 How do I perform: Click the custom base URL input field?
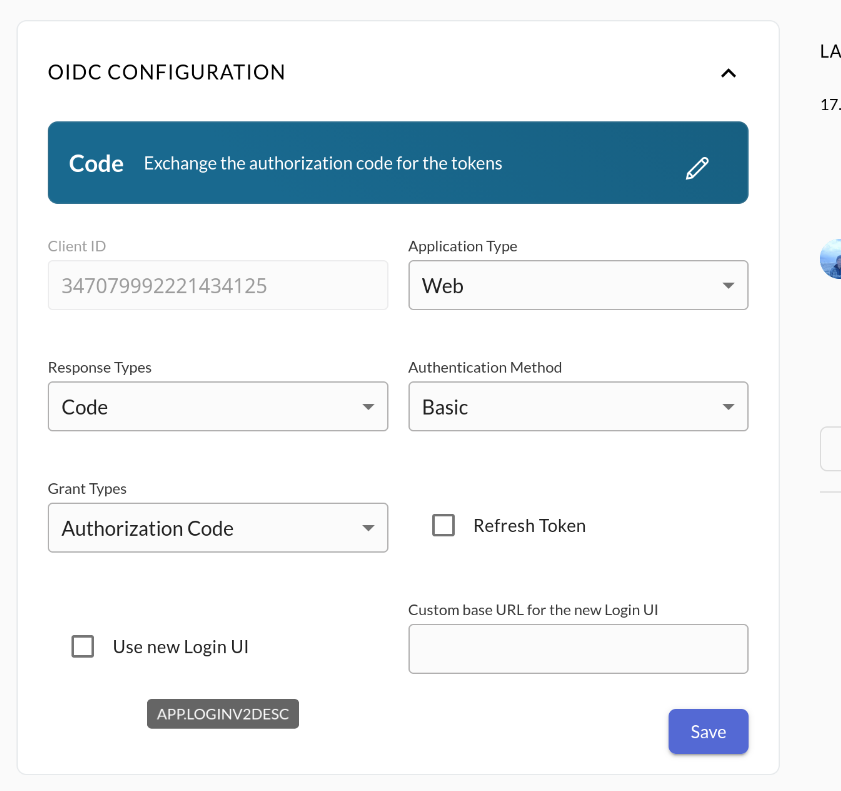578,649
